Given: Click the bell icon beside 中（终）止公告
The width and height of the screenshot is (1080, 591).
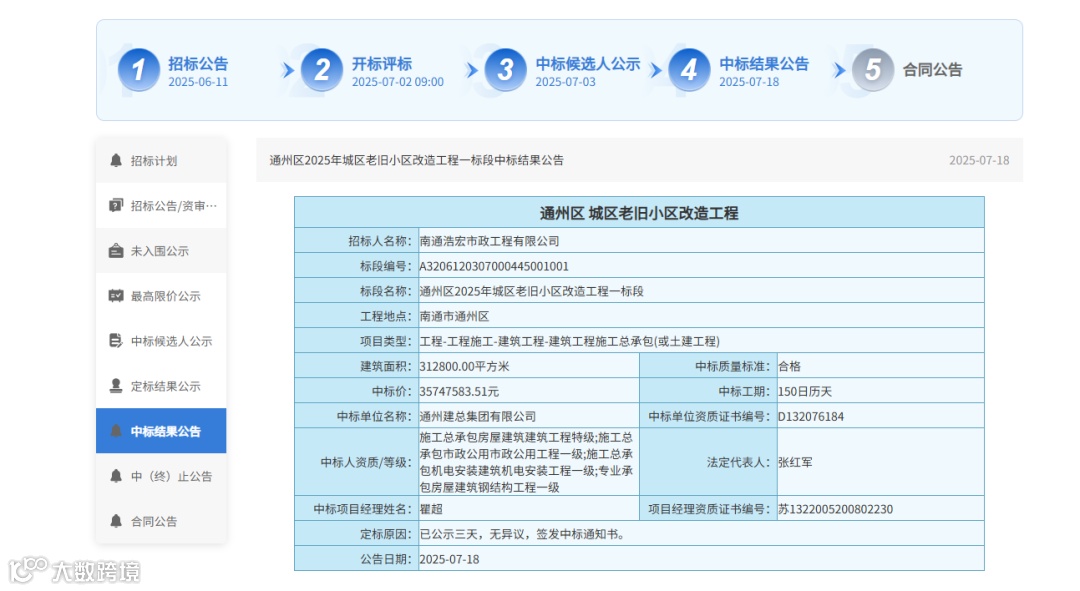Looking at the screenshot, I should 116,476.
